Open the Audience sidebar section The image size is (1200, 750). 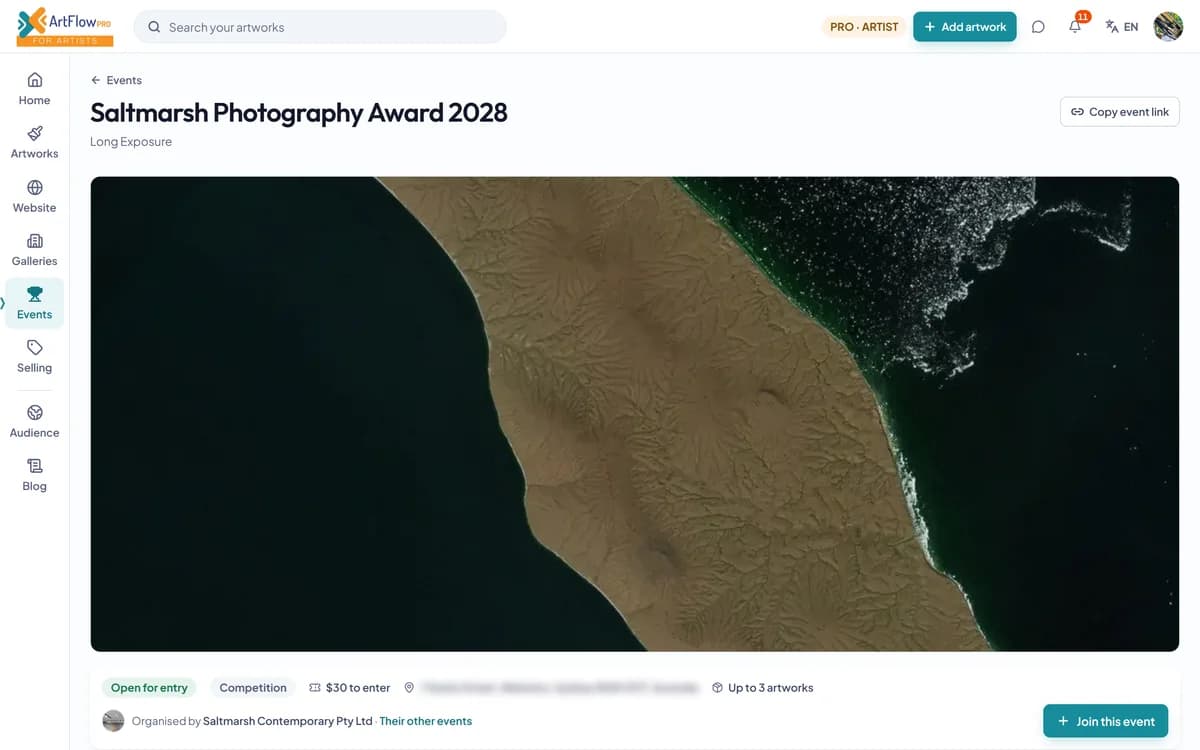pos(34,421)
